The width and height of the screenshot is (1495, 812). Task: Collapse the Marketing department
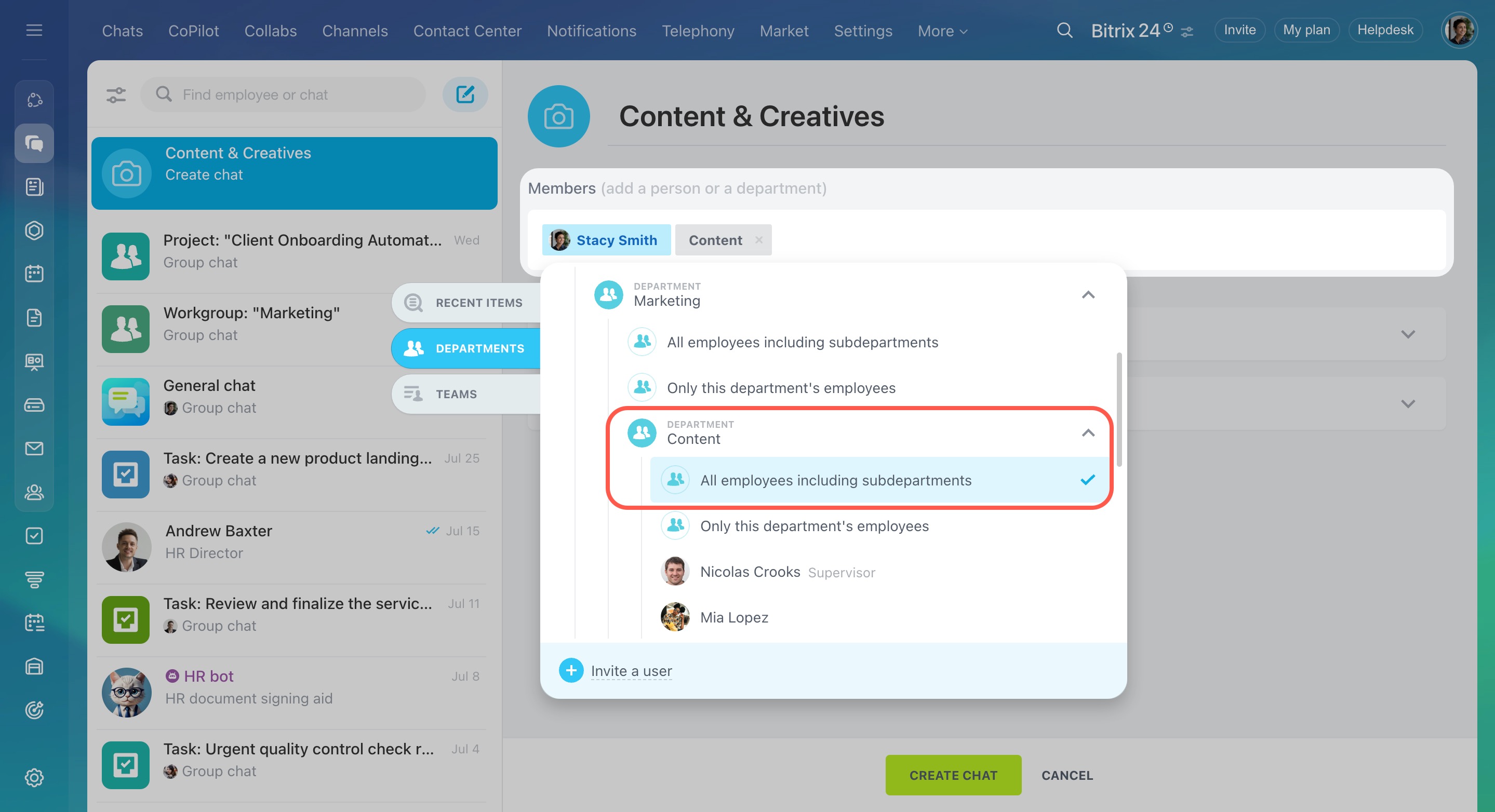click(x=1088, y=295)
